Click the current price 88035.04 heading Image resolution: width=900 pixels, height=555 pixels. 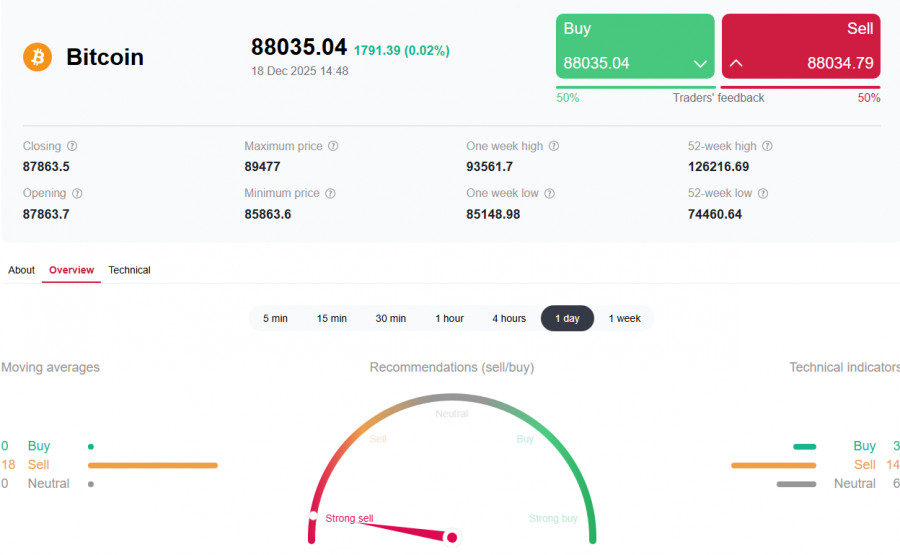tap(298, 47)
